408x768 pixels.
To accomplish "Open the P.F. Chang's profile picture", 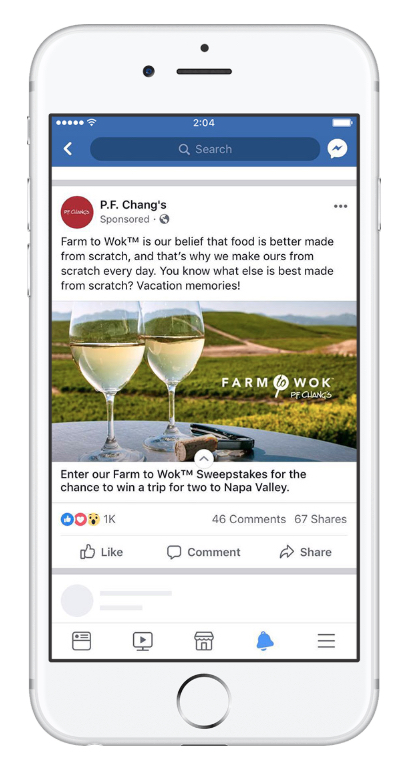I will pos(77,212).
